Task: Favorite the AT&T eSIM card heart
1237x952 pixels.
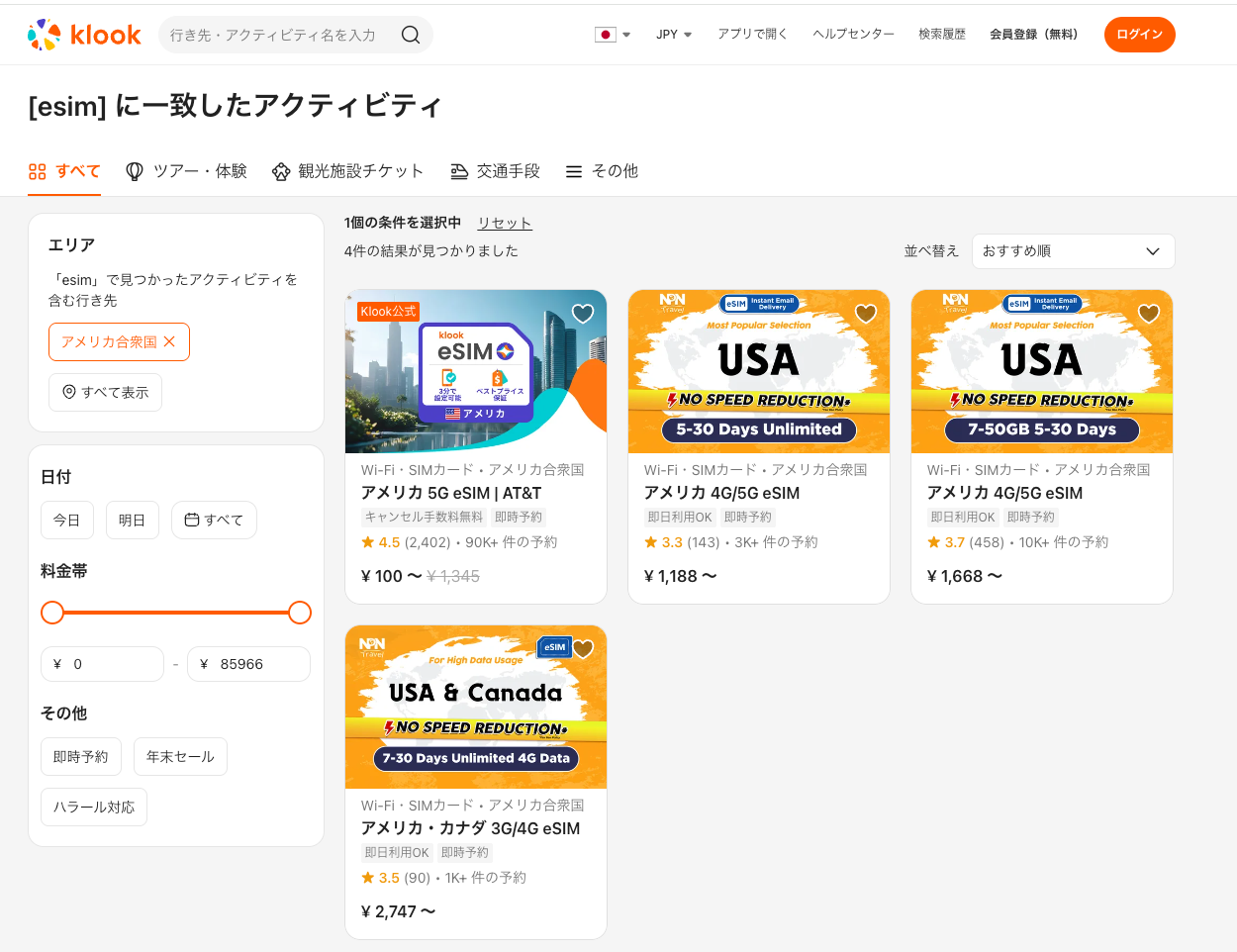Action: [583, 314]
